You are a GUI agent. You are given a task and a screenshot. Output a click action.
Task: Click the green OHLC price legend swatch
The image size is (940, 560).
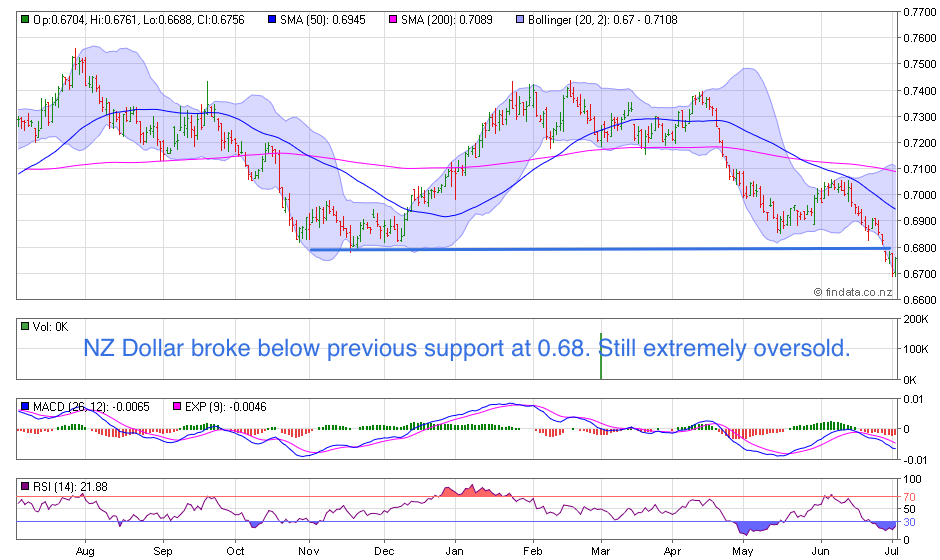pos(25,20)
